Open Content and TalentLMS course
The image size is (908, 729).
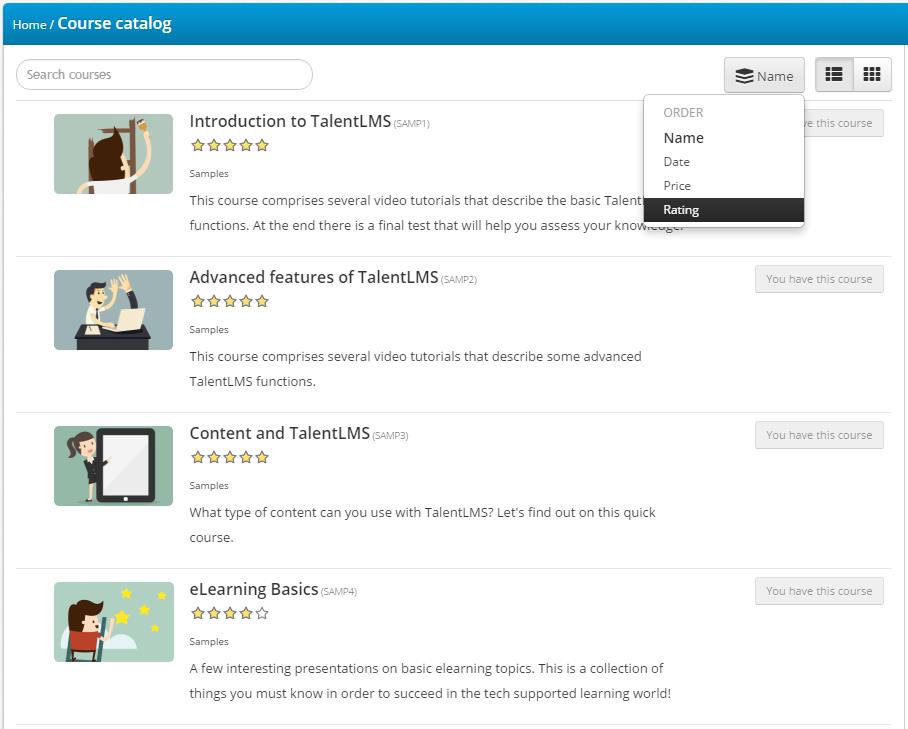coord(280,433)
